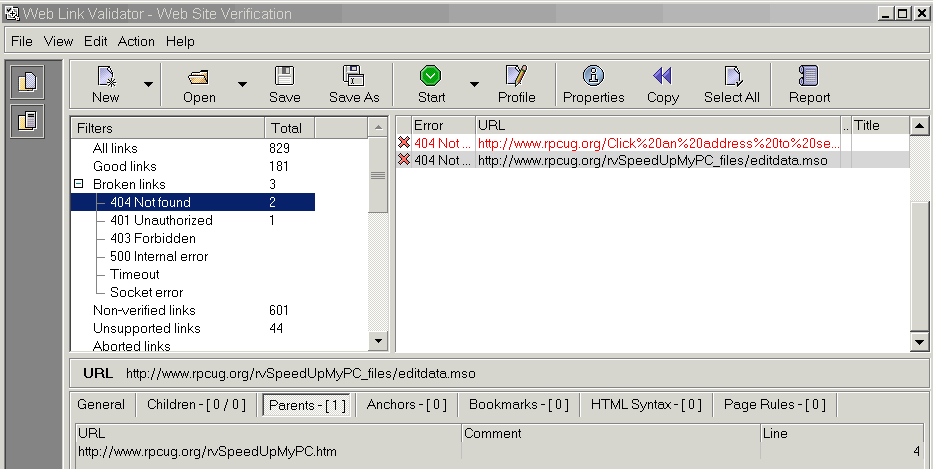The height and width of the screenshot is (469, 933).
Task: Collapse the Broken links tree node
Action: point(79,184)
